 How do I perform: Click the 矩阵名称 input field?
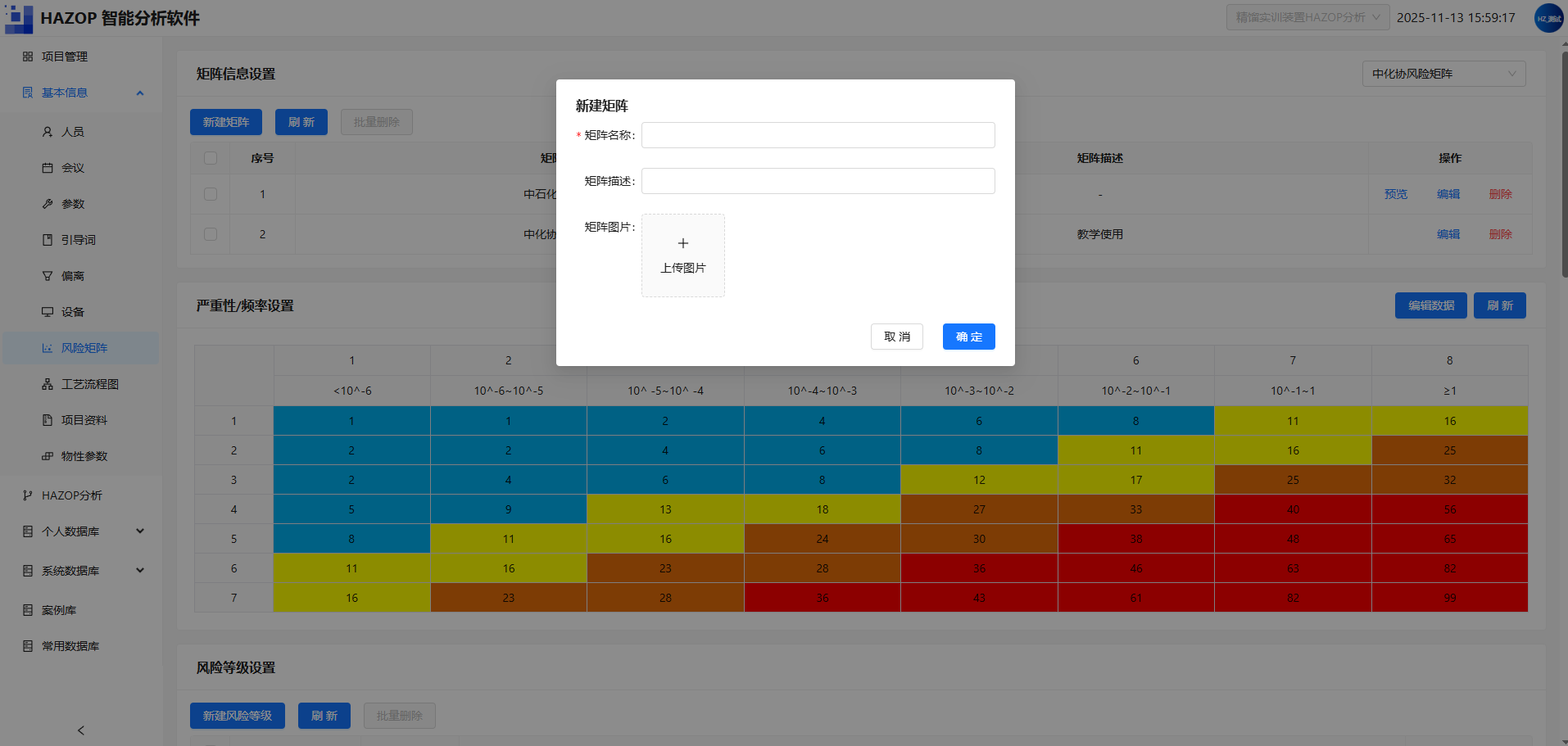pyautogui.click(x=818, y=135)
